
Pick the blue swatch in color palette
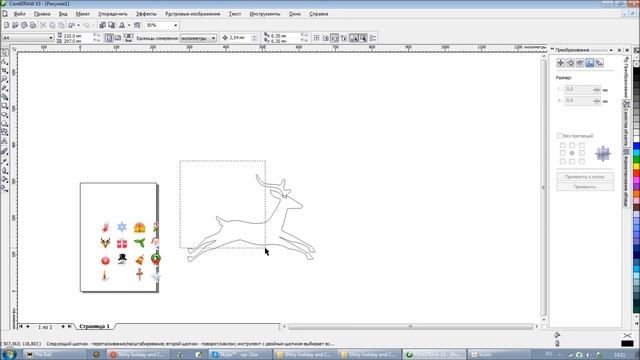coord(636,146)
